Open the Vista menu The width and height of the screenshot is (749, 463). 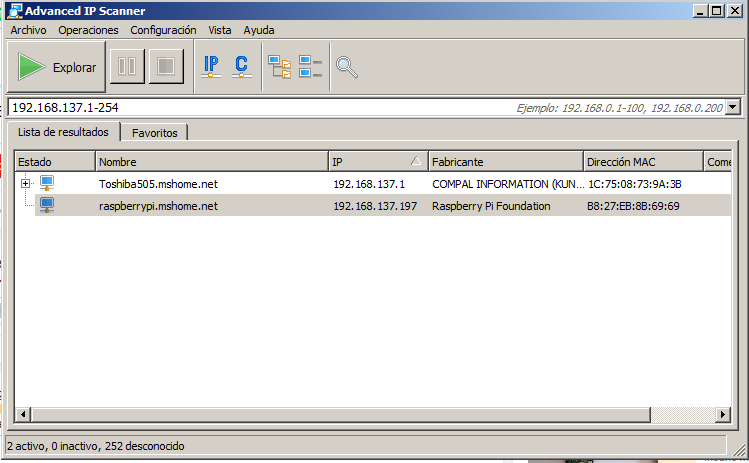pos(220,30)
